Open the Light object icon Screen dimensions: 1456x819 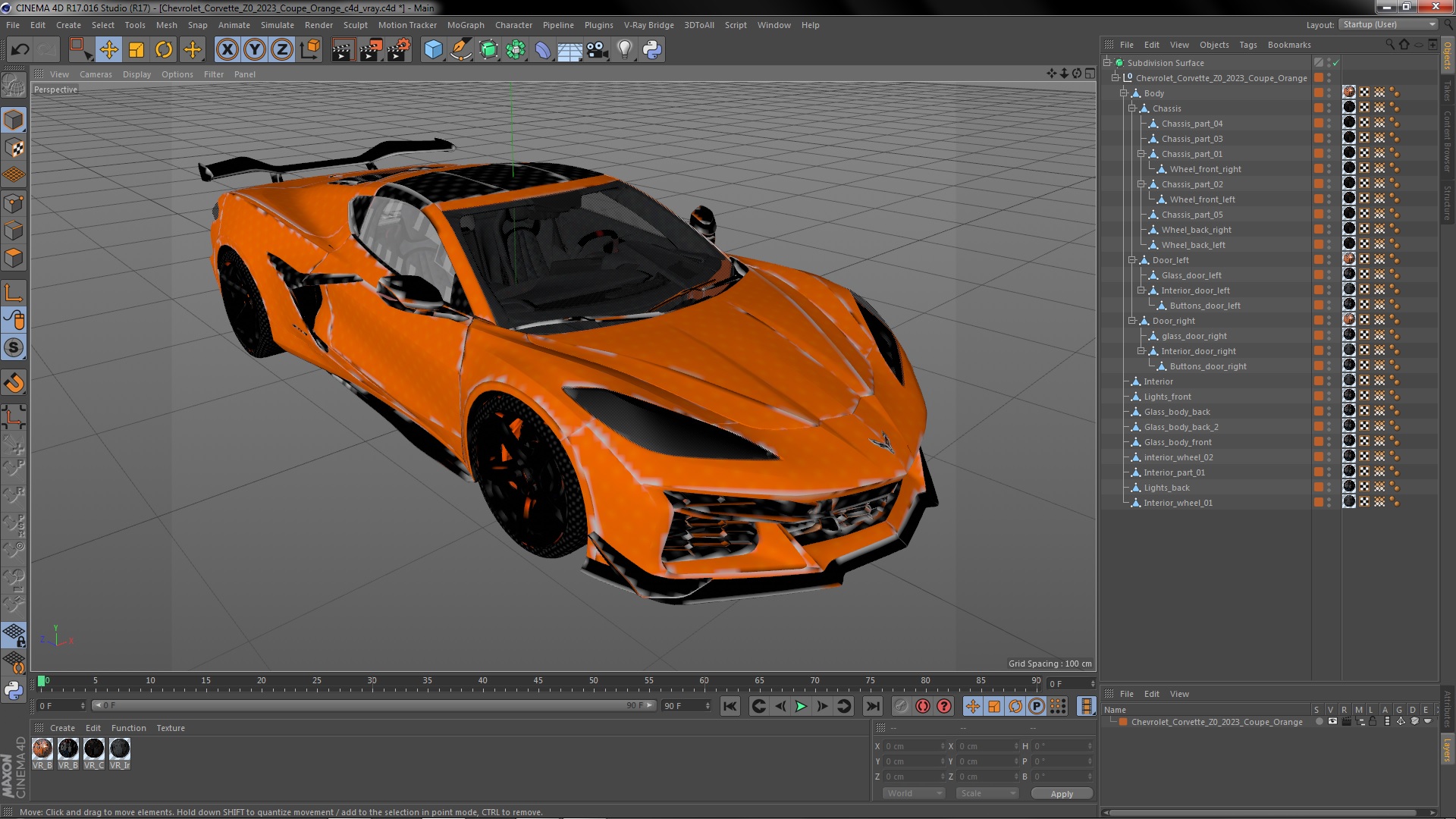624,50
